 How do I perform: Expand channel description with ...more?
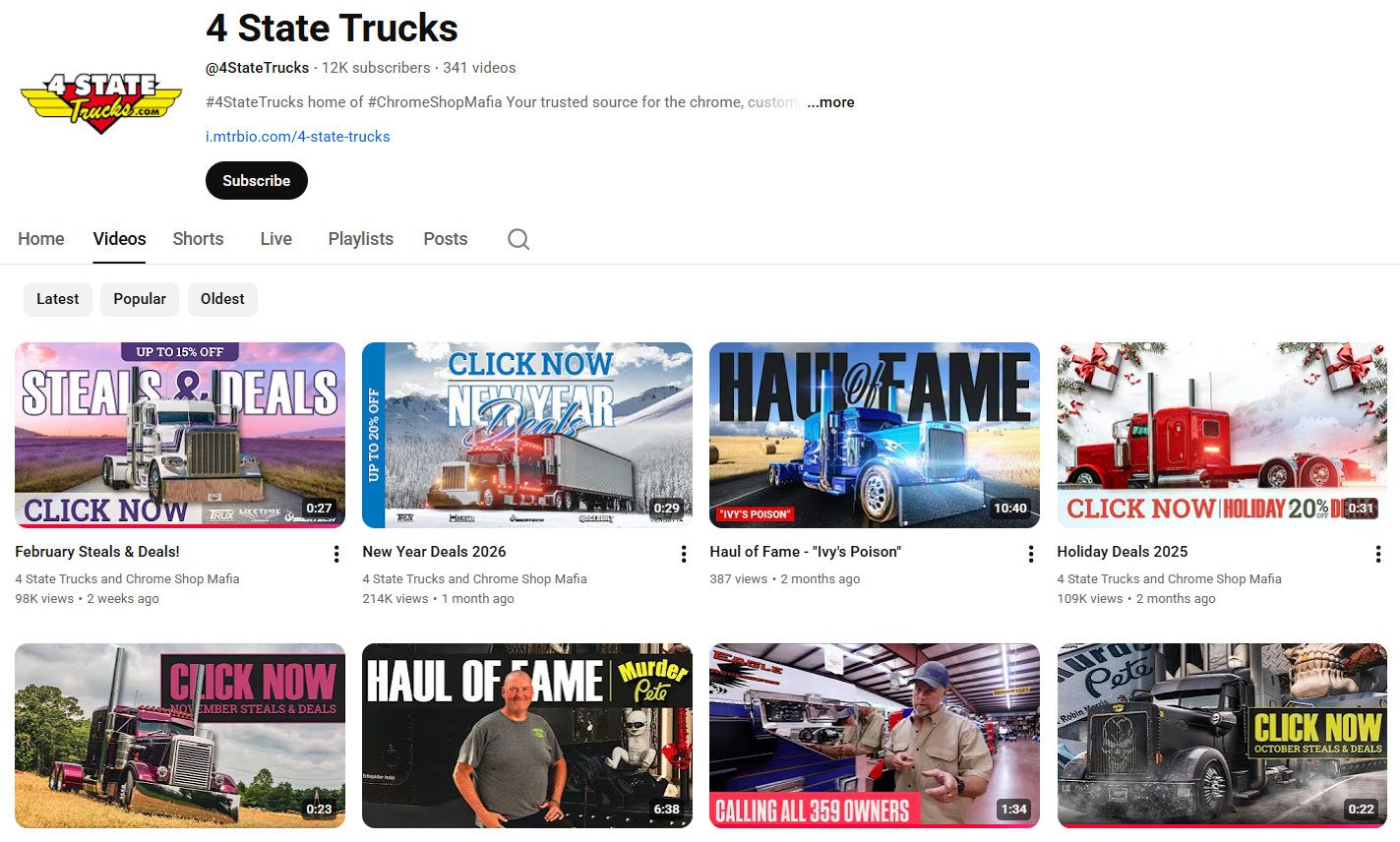(830, 102)
